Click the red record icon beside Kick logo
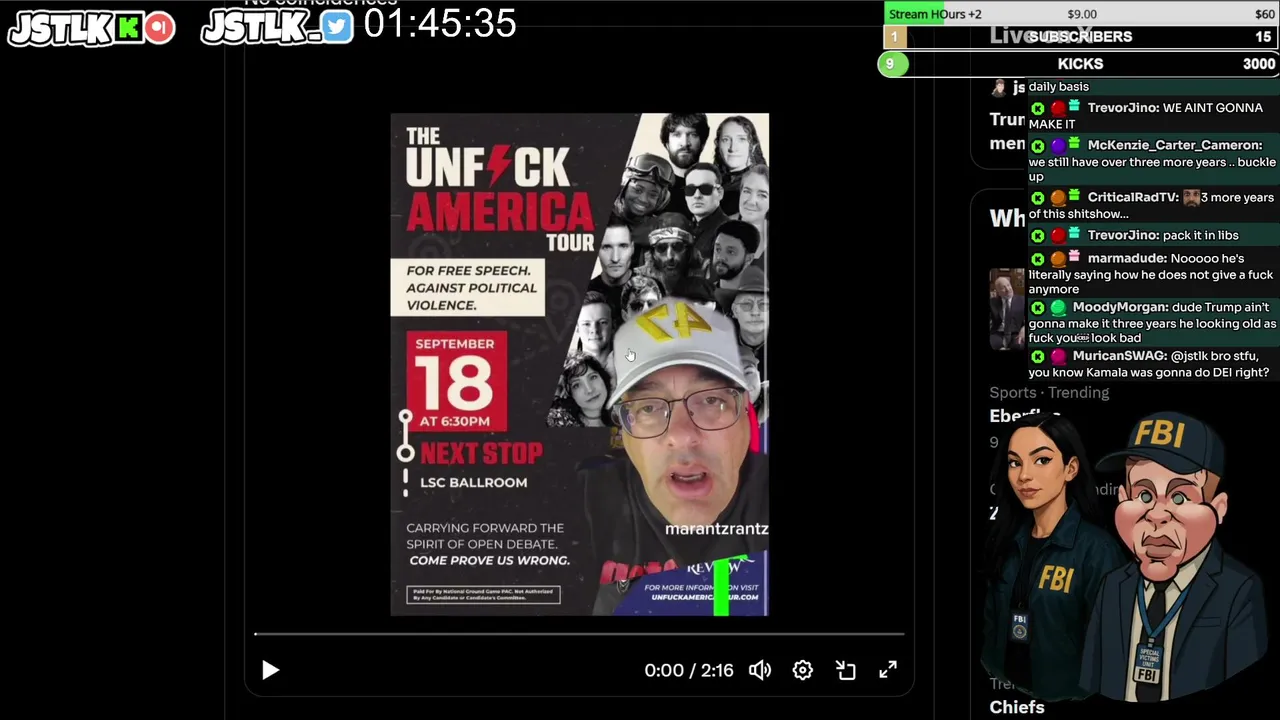The width and height of the screenshot is (1280, 720). pos(159,28)
